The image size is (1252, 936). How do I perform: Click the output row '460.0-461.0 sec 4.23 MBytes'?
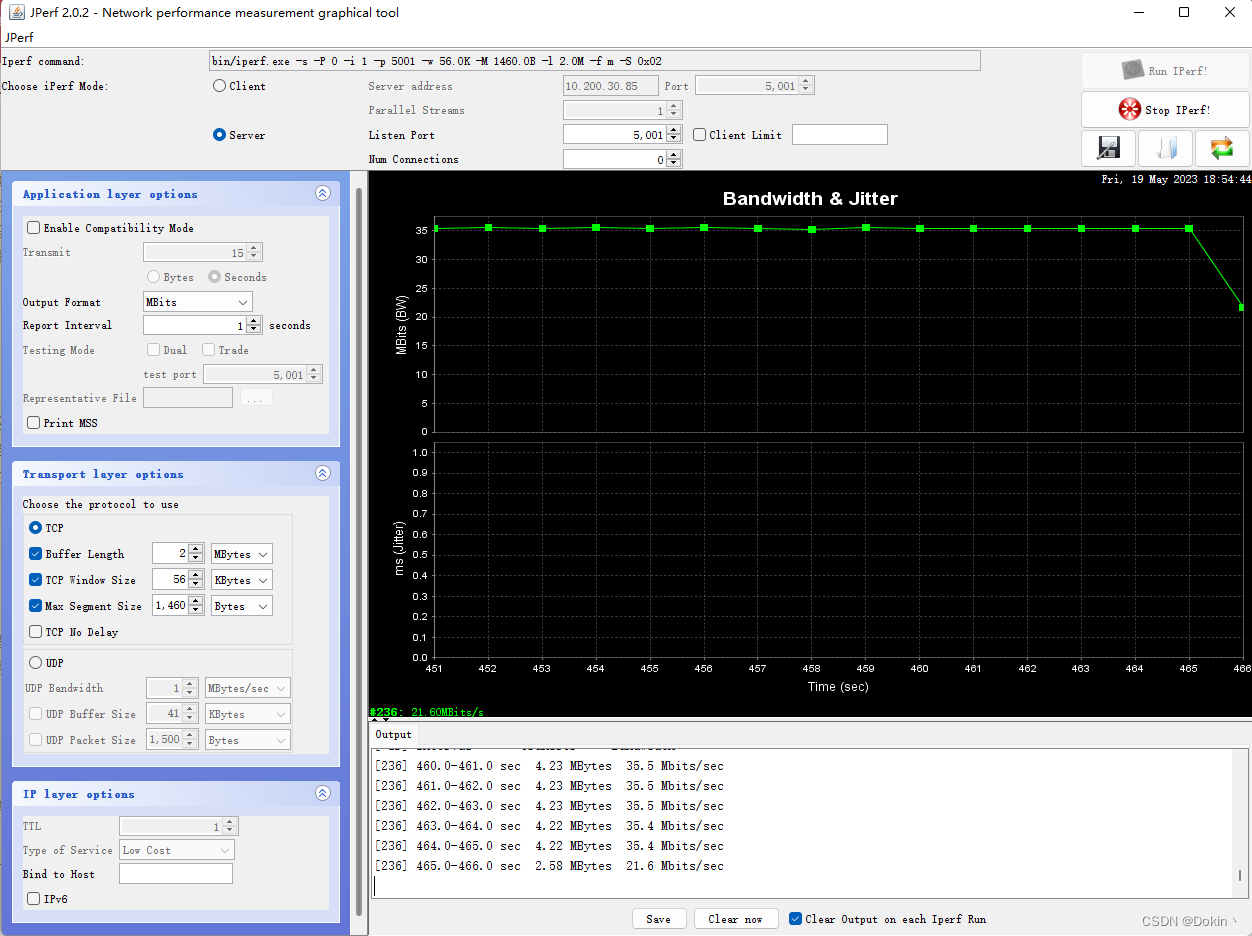point(550,766)
